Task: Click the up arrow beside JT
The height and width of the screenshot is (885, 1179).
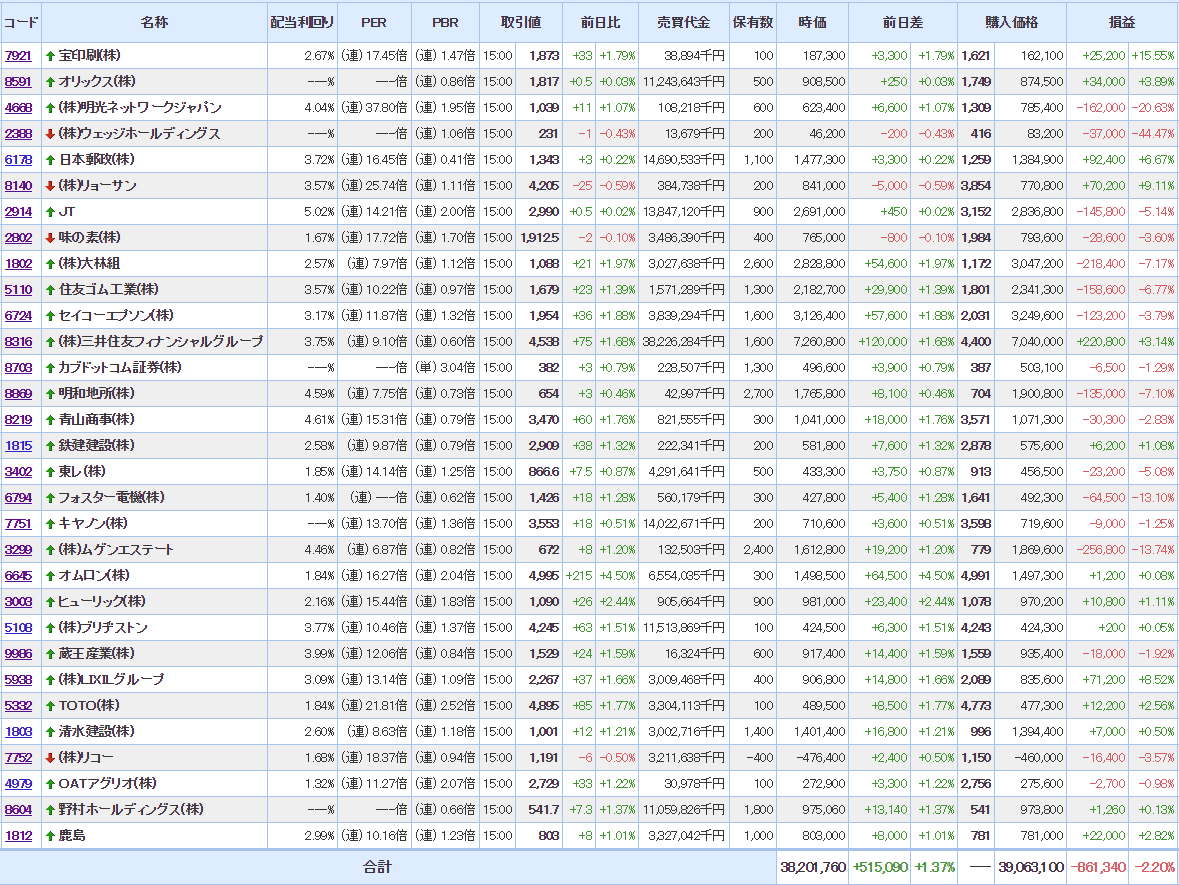Action: pos(50,211)
